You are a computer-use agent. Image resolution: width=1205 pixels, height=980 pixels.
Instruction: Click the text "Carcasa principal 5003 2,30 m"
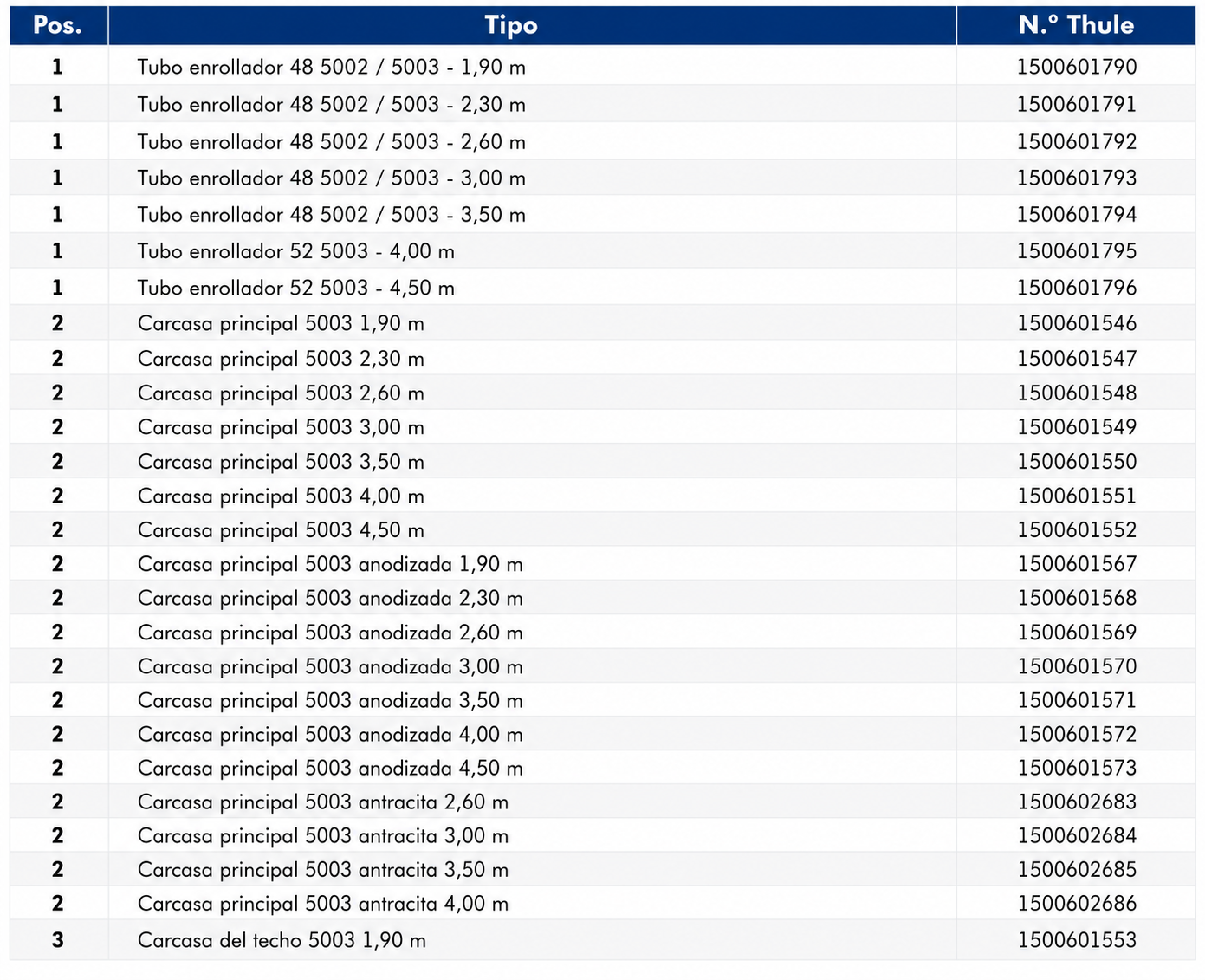281,359
